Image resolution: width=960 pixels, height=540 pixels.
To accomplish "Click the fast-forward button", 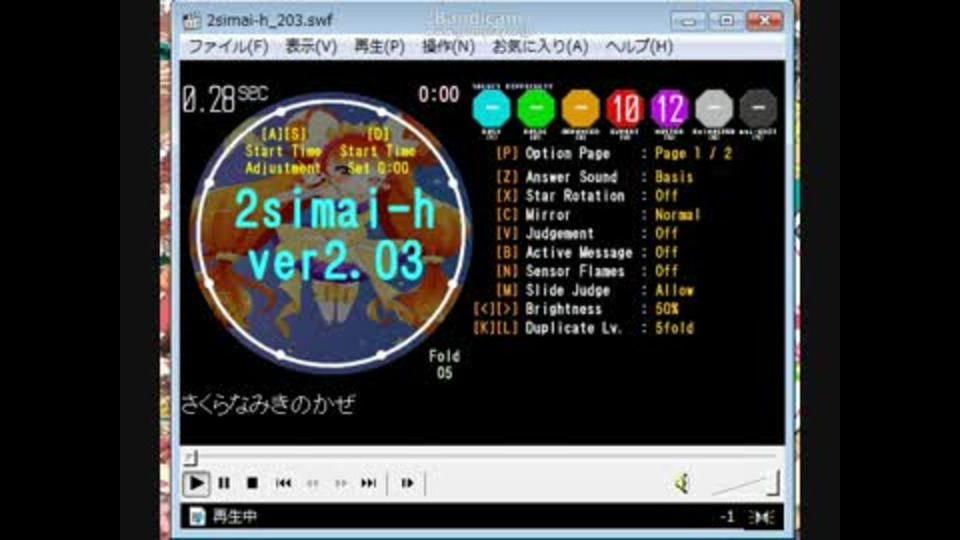I will click(341, 483).
